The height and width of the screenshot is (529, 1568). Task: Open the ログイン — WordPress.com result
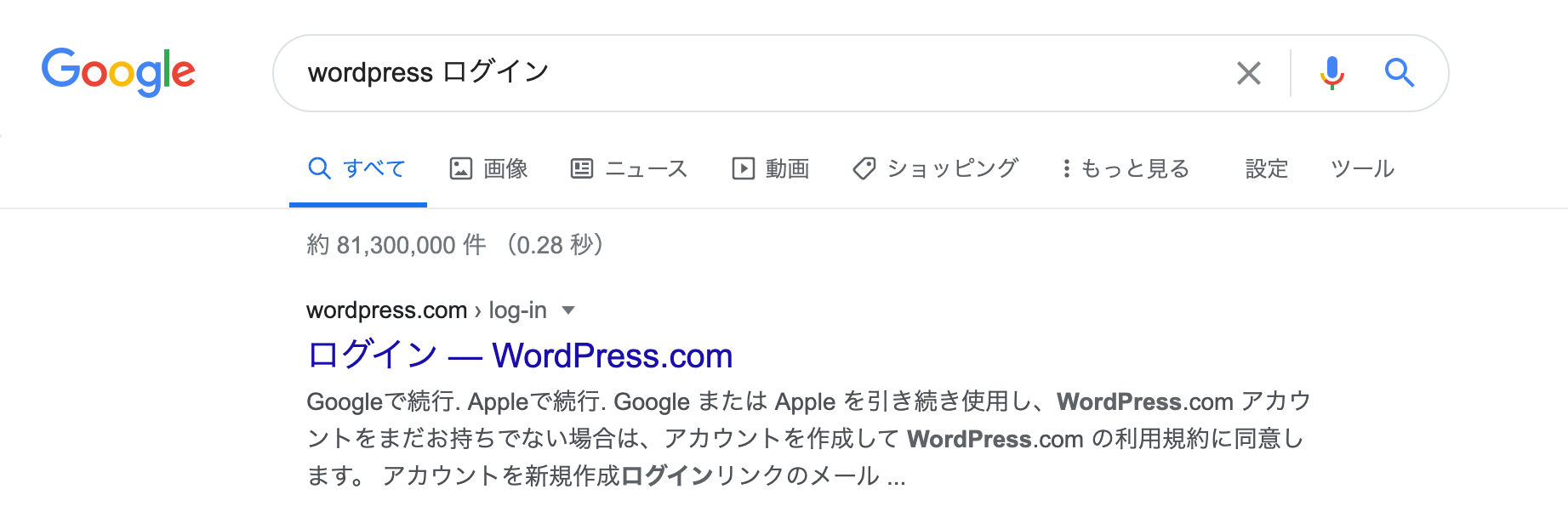click(520, 356)
